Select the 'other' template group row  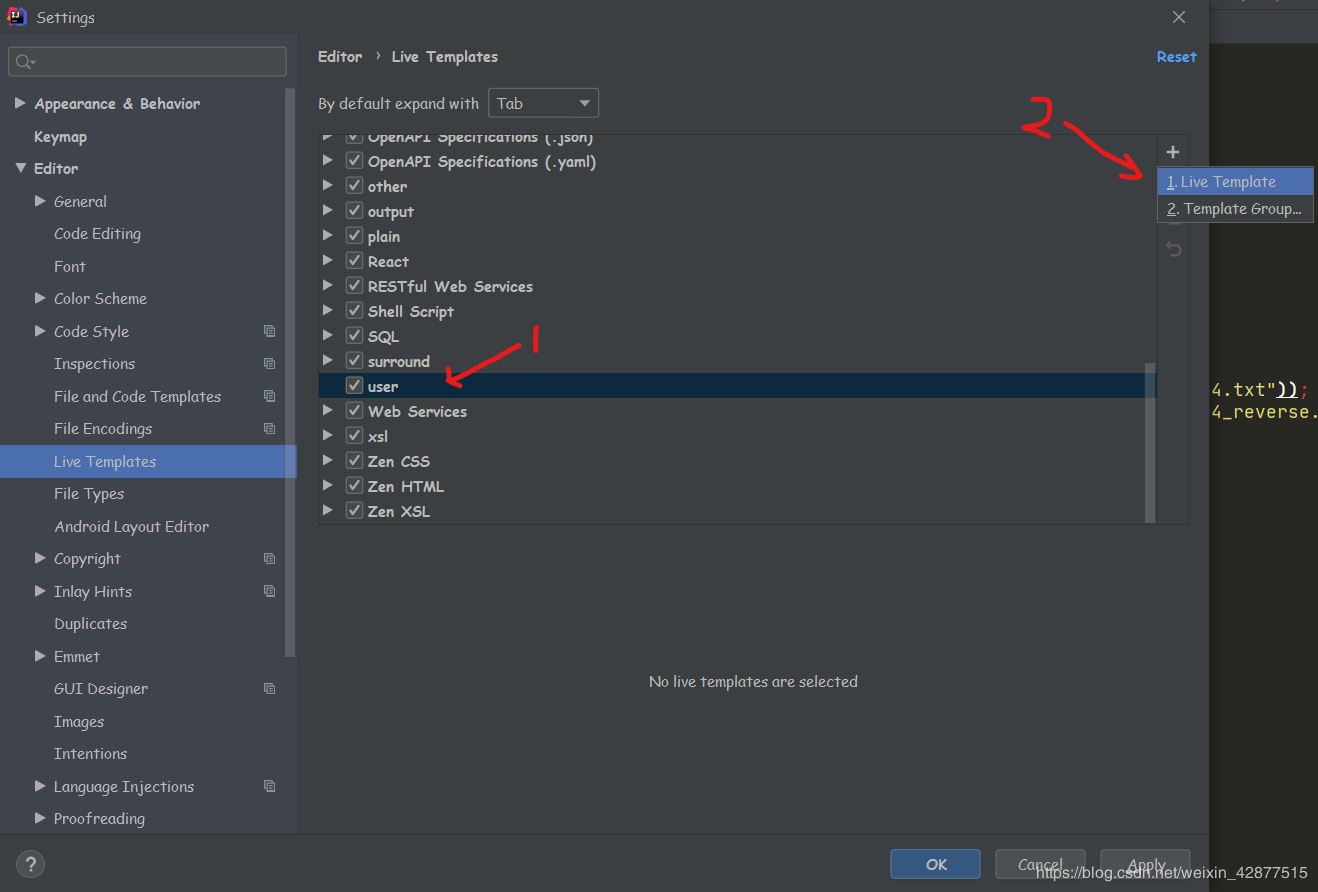pos(737,186)
